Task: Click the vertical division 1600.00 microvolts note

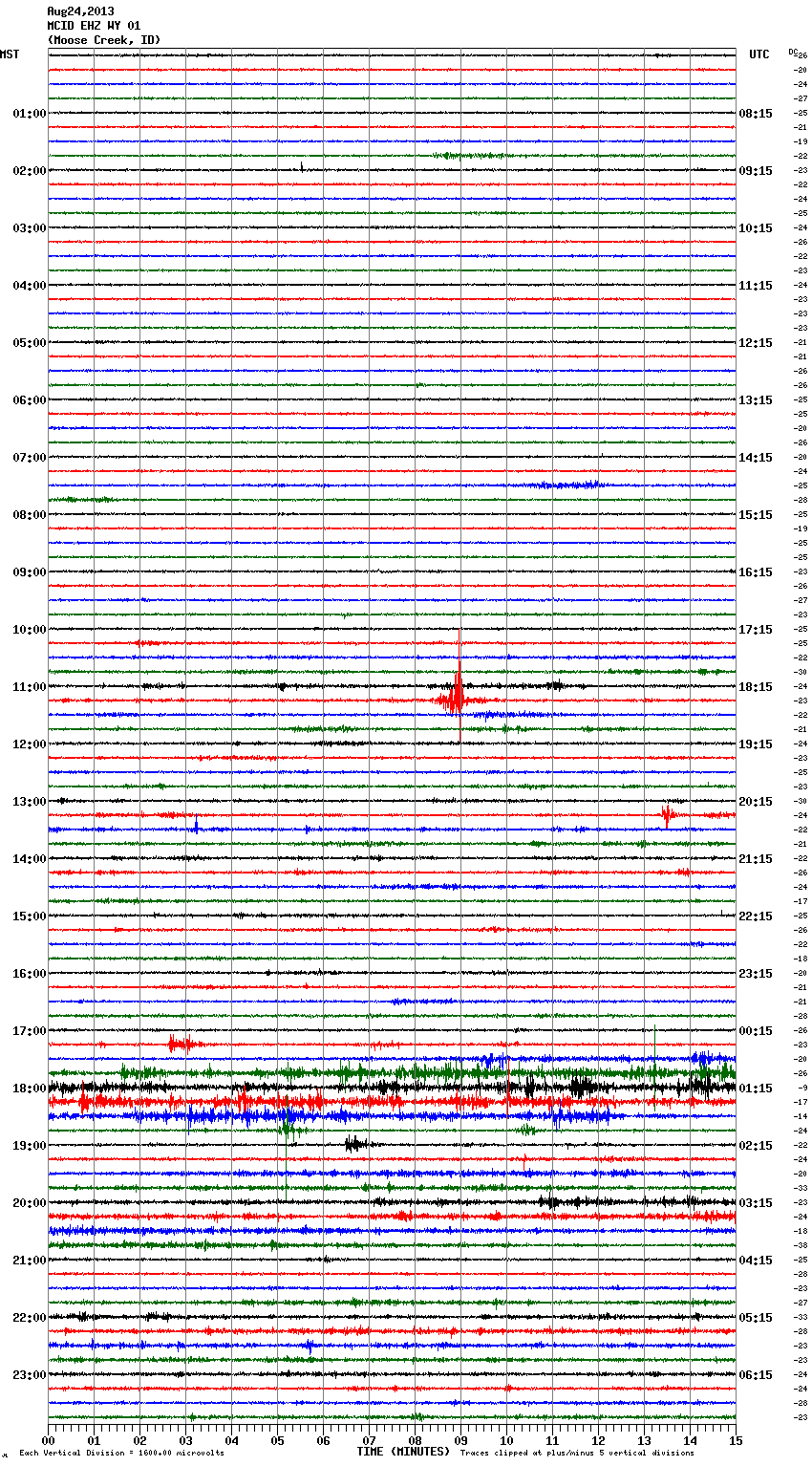Action: click(121, 1454)
